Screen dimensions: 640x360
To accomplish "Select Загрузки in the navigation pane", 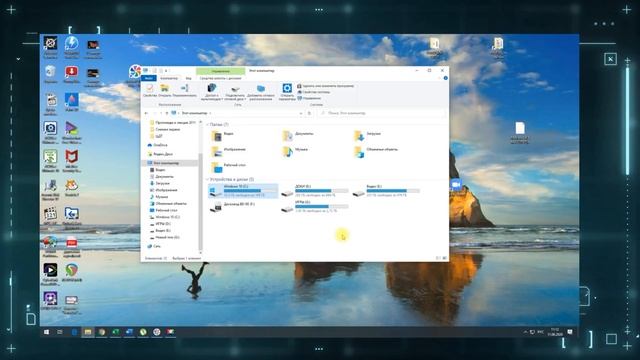I will pos(160,183).
